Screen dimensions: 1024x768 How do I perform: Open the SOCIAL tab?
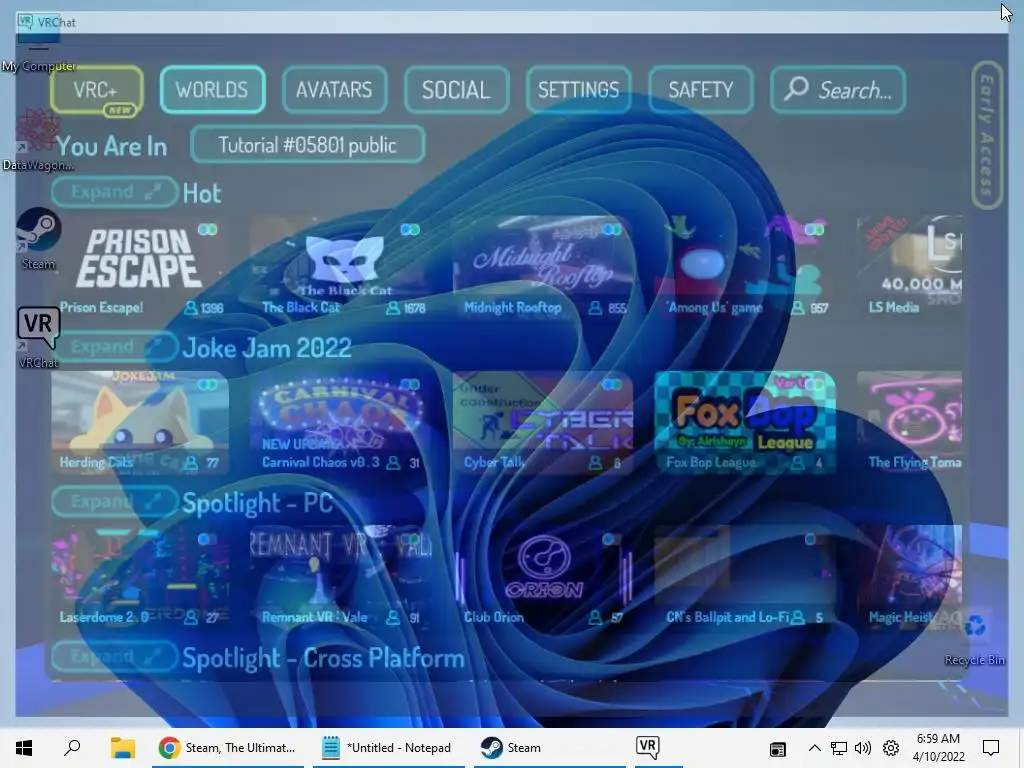456,89
